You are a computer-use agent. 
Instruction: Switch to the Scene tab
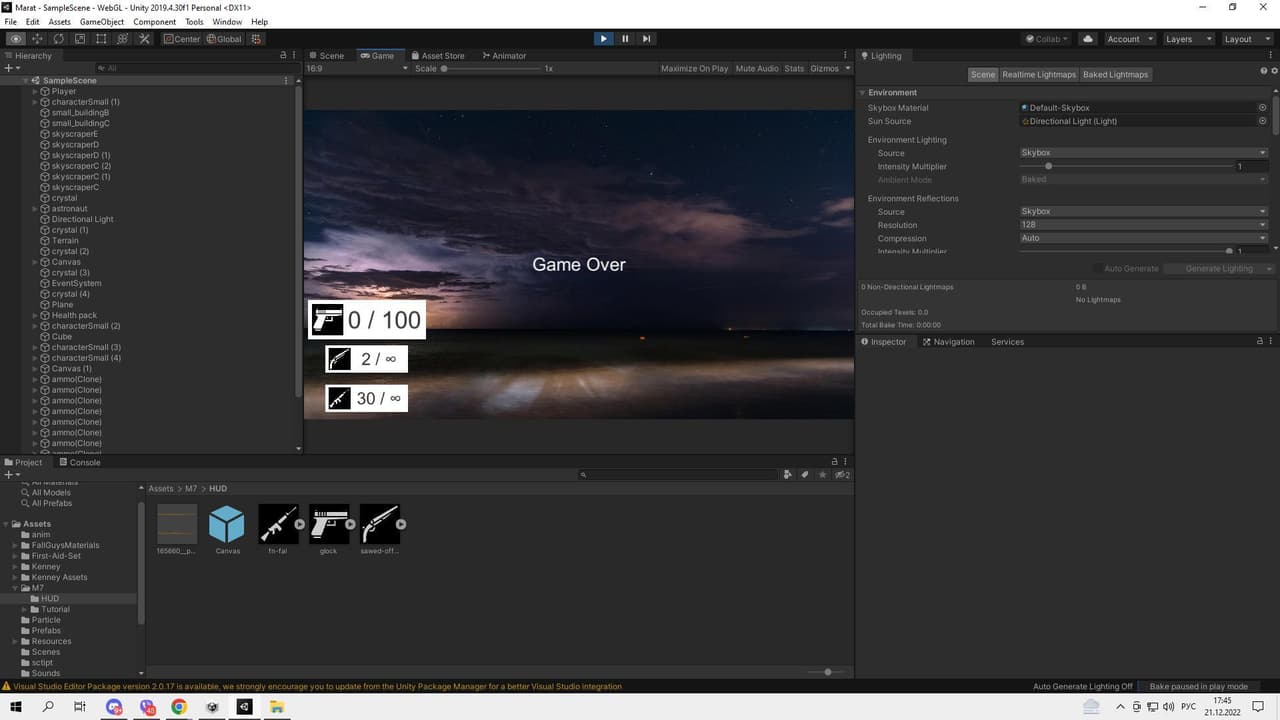[x=326, y=56]
